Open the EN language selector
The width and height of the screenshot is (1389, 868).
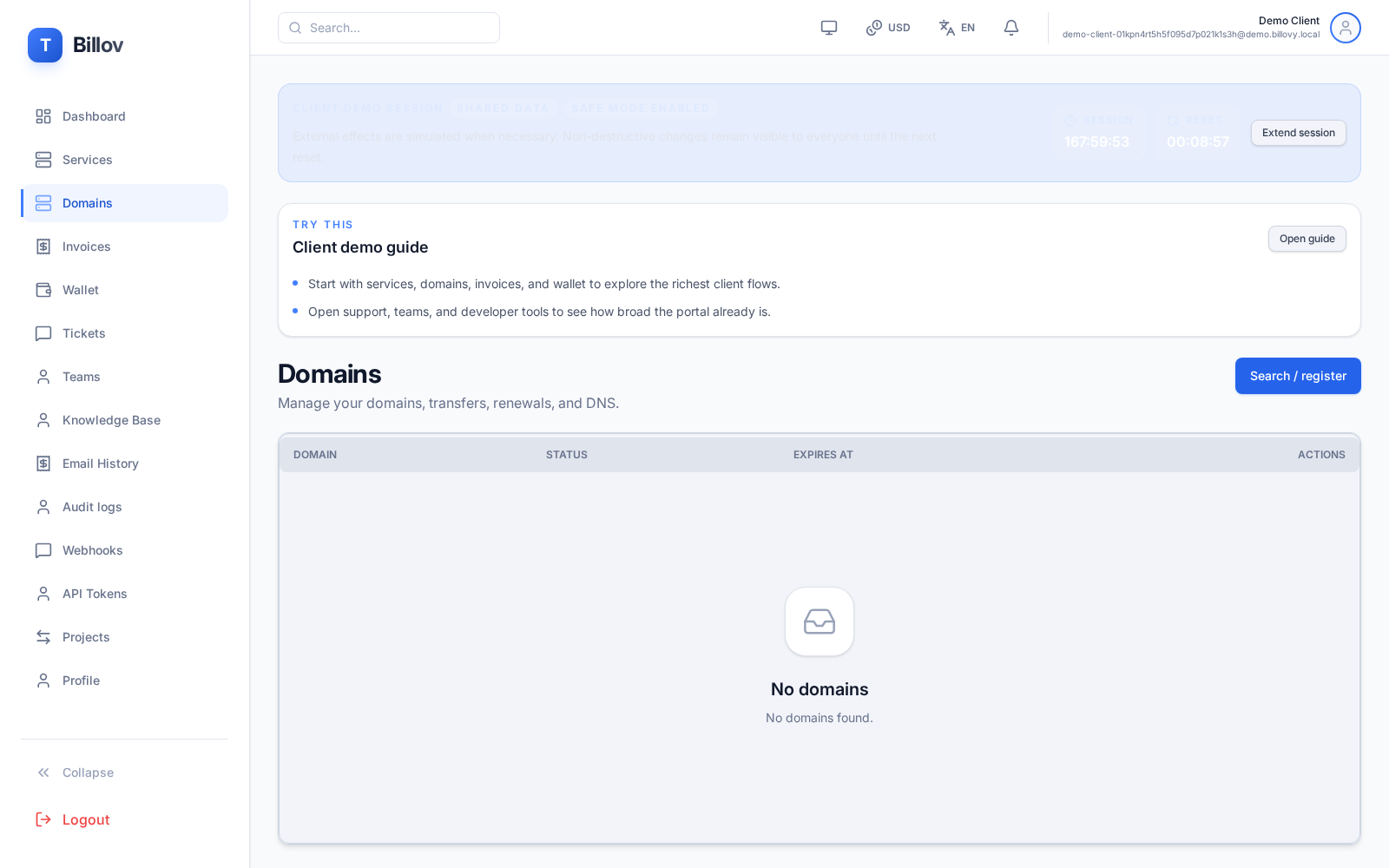(957, 27)
